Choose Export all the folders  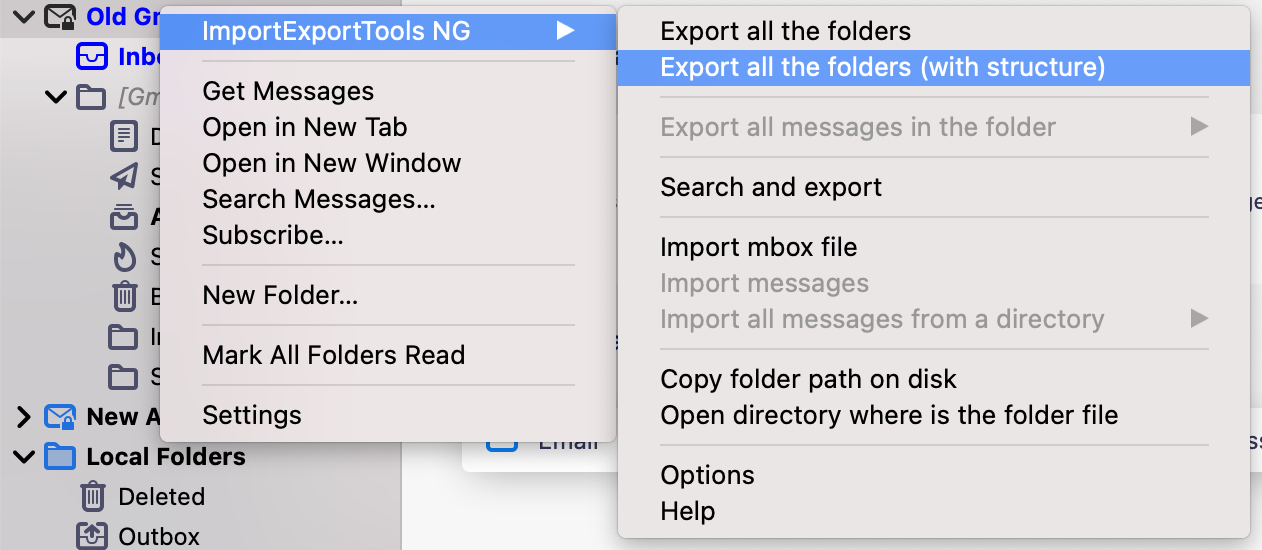click(x=786, y=31)
